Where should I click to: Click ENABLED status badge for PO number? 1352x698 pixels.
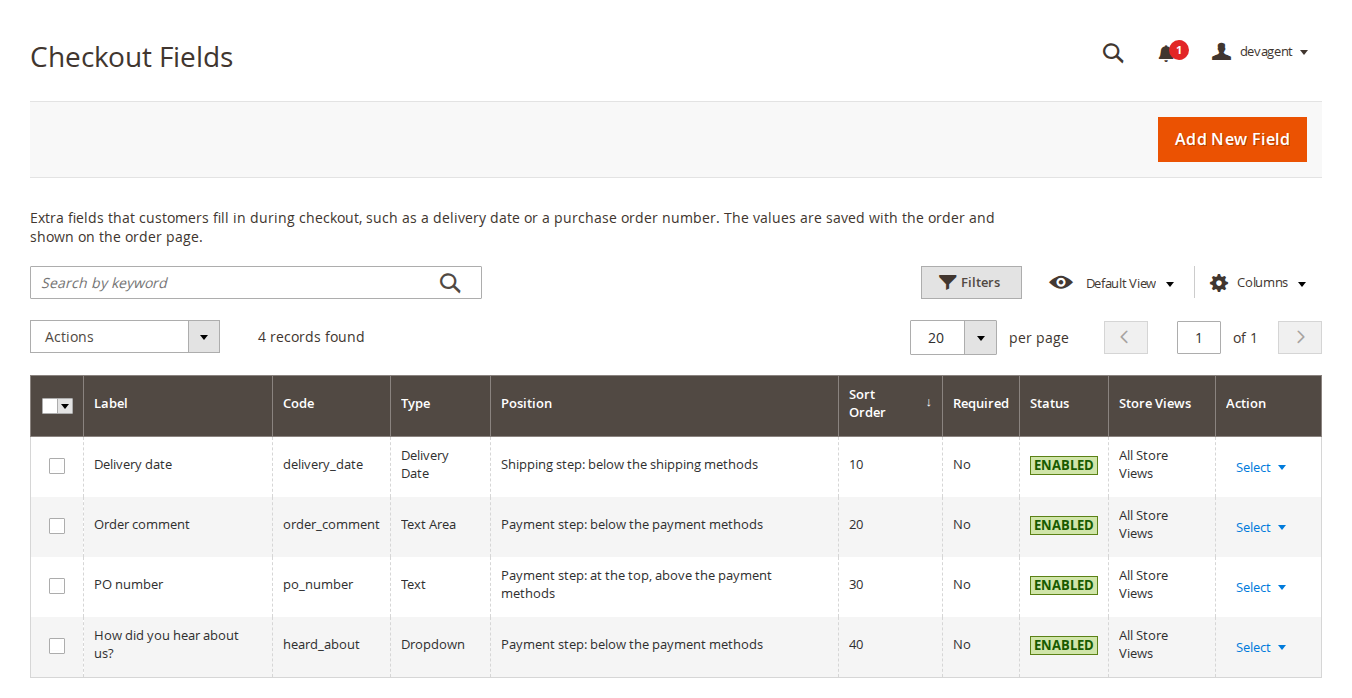1063,585
